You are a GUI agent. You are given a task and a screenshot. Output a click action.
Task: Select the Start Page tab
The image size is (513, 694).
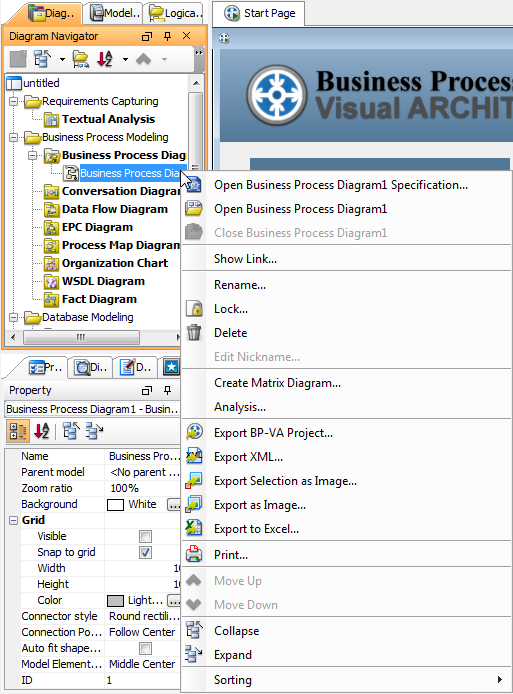click(x=259, y=13)
